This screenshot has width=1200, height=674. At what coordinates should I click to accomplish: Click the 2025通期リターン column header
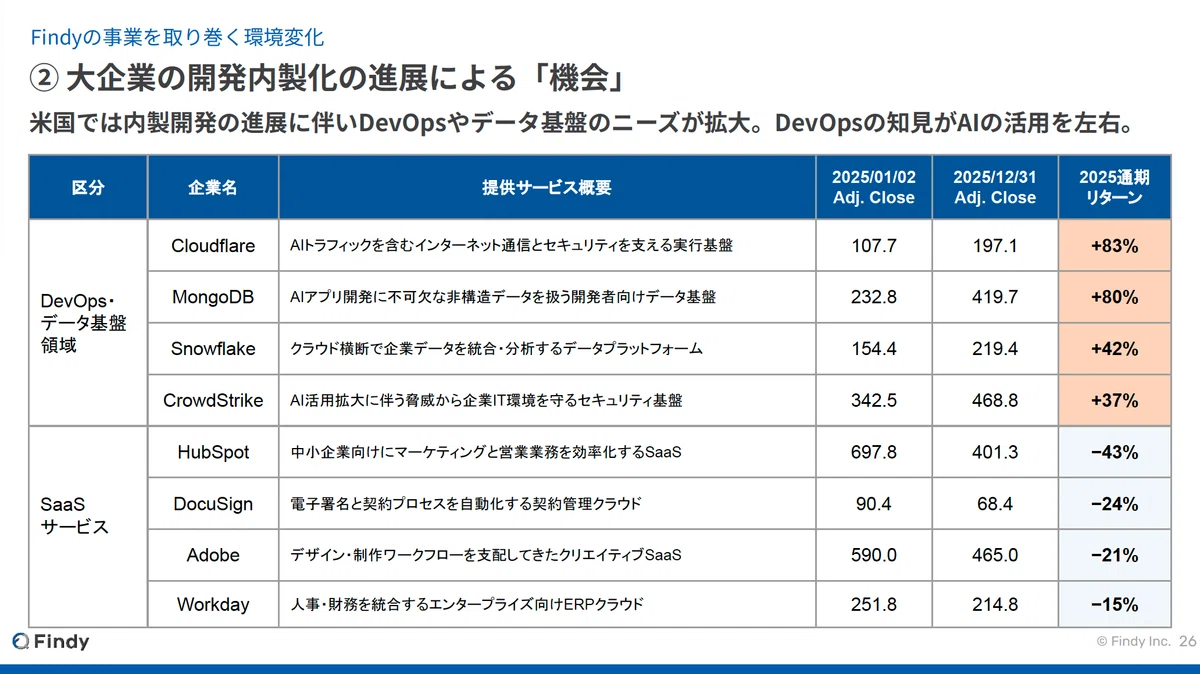click(x=1115, y=187)
